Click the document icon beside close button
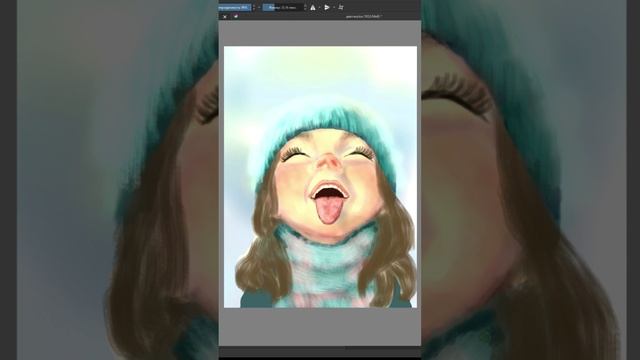 (236, 17)
